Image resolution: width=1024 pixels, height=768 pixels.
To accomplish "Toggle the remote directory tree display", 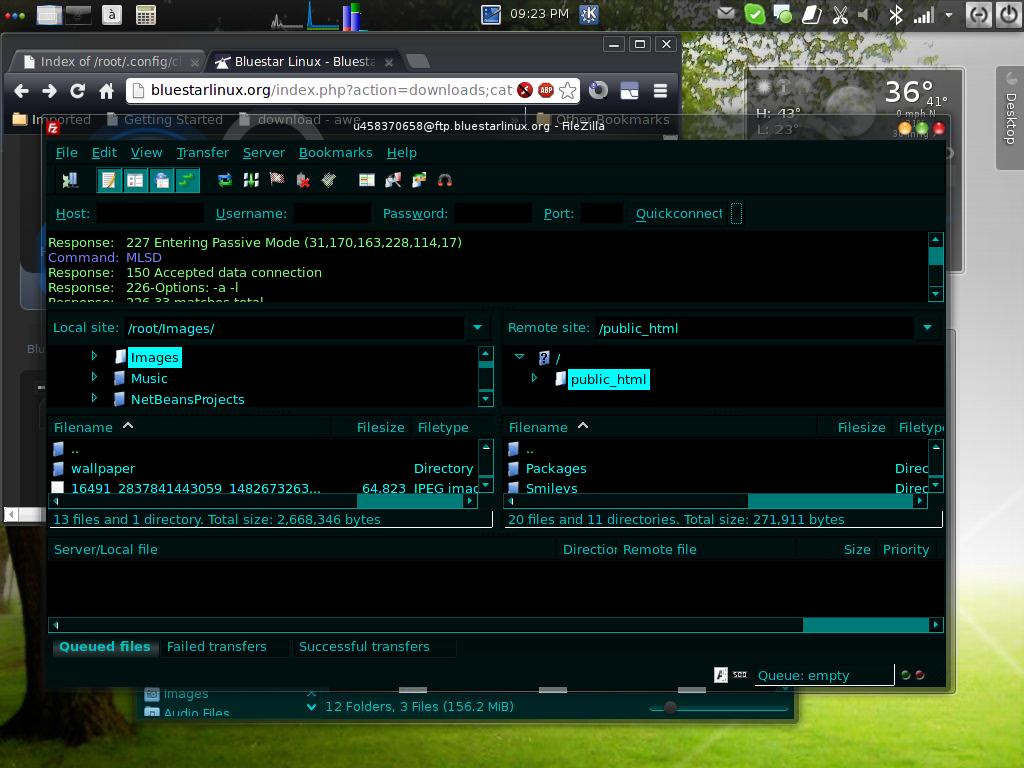I will (x=161, y=180).
